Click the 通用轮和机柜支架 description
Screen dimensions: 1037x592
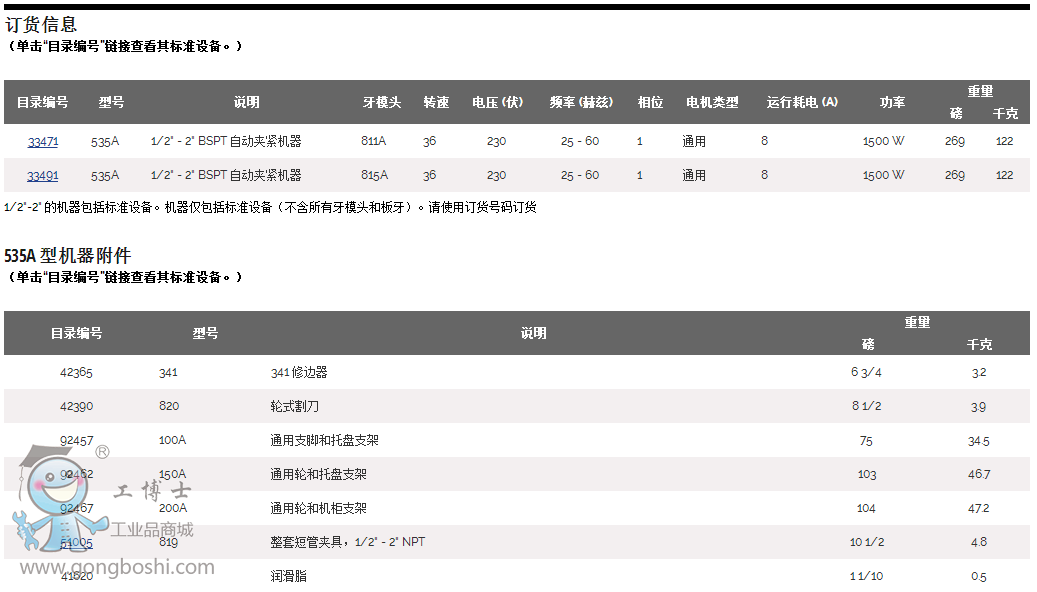pos(318,508)
